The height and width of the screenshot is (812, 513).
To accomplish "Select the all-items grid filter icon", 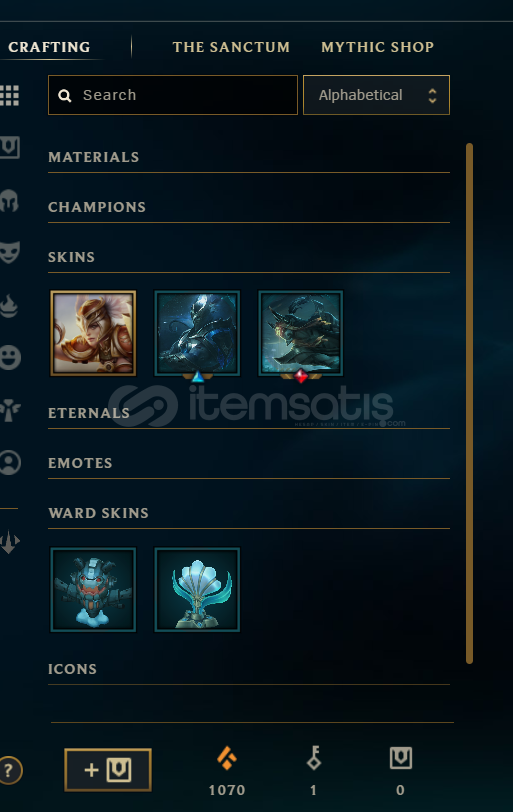I will click(9, 95).
